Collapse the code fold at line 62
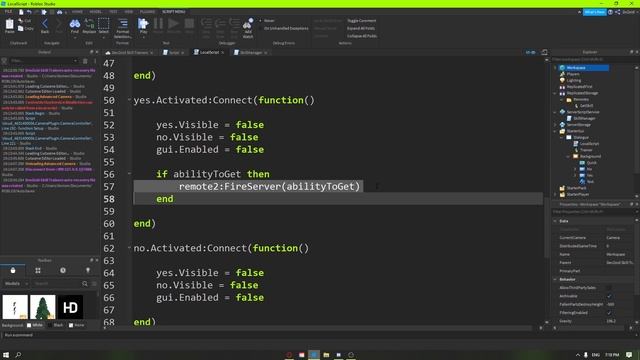The width and height of the screenshot is (640, 360). pyautogui.click(x=129, y=247)
